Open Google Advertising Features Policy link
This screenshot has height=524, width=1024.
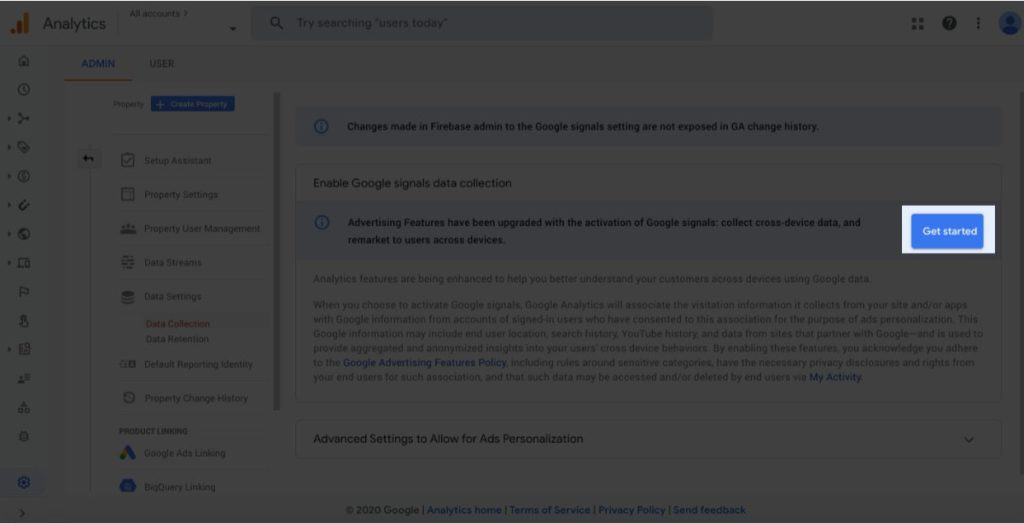coord(424,362)
